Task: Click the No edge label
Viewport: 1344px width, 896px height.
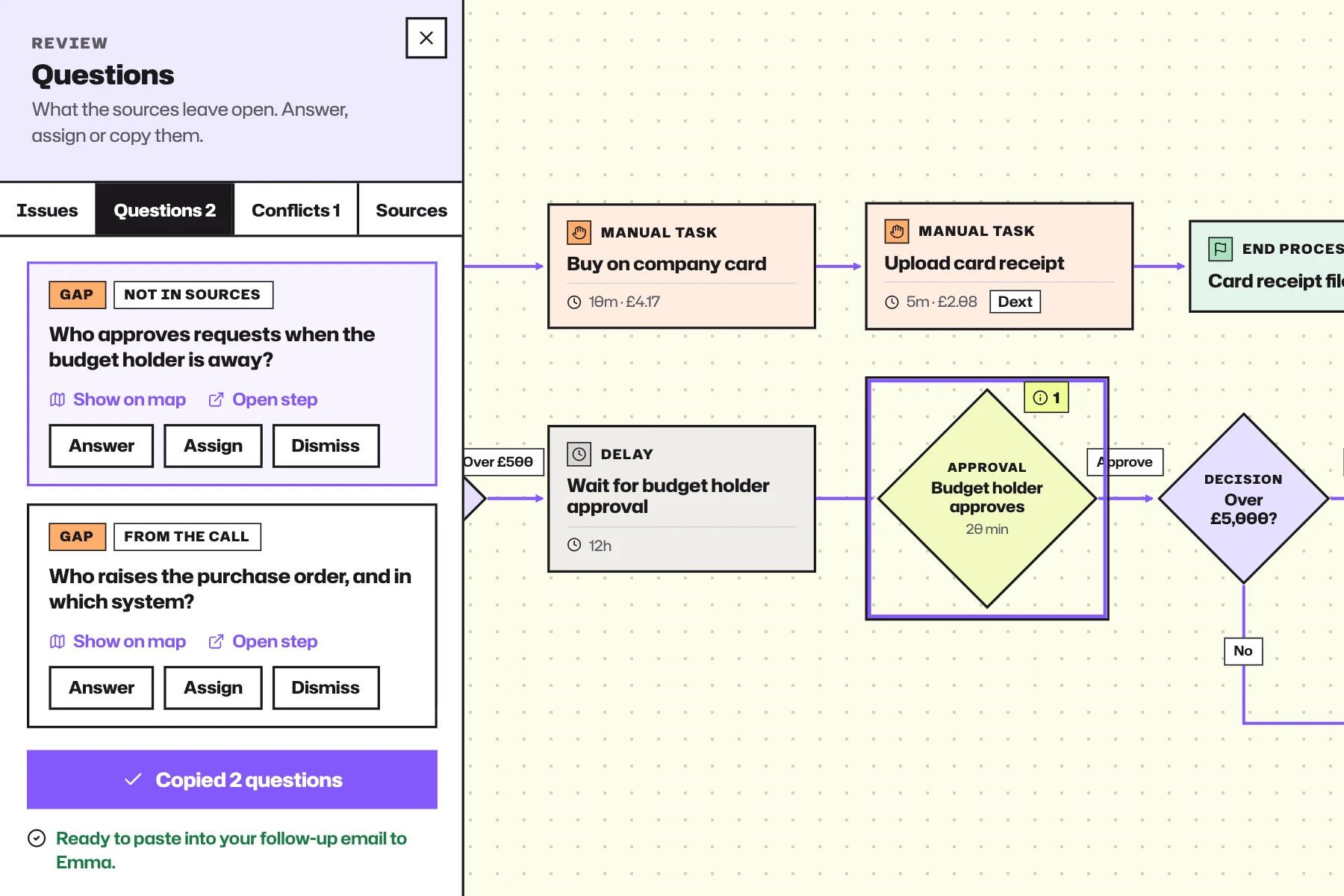Action: (x=1243, y=651)
